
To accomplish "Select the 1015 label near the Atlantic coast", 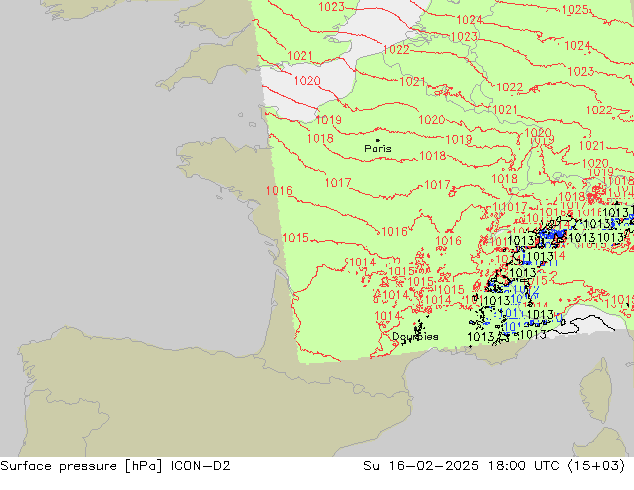I will click(295, 238).
